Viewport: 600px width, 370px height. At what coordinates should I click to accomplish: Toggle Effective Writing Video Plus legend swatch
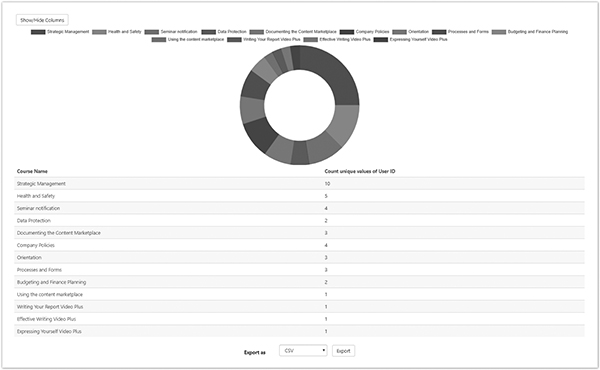[x=311, y=40]
